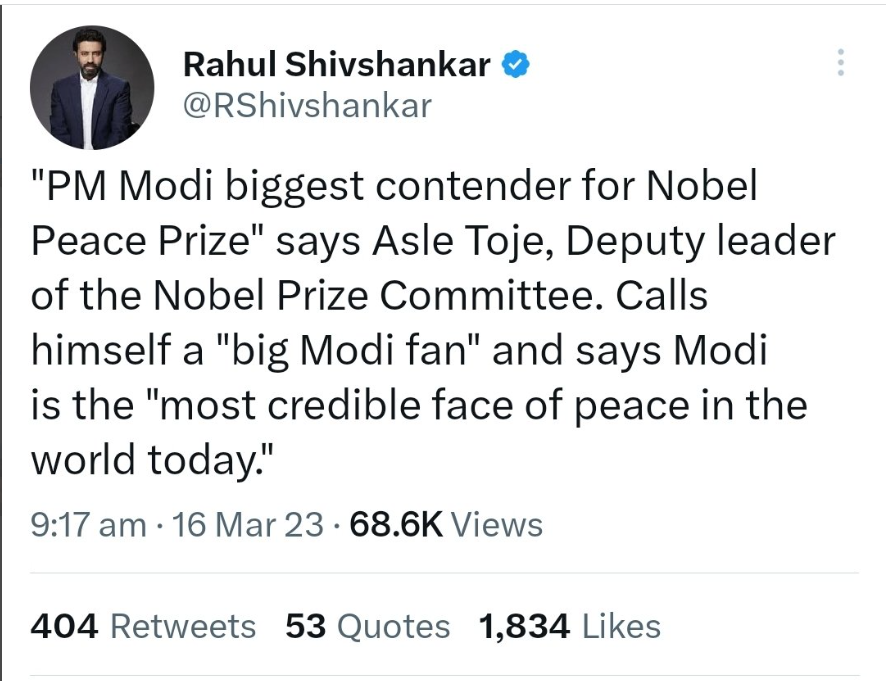Open the three-dot more options menu
This screenshot has height=681, width=886.
tap(841, 62)
